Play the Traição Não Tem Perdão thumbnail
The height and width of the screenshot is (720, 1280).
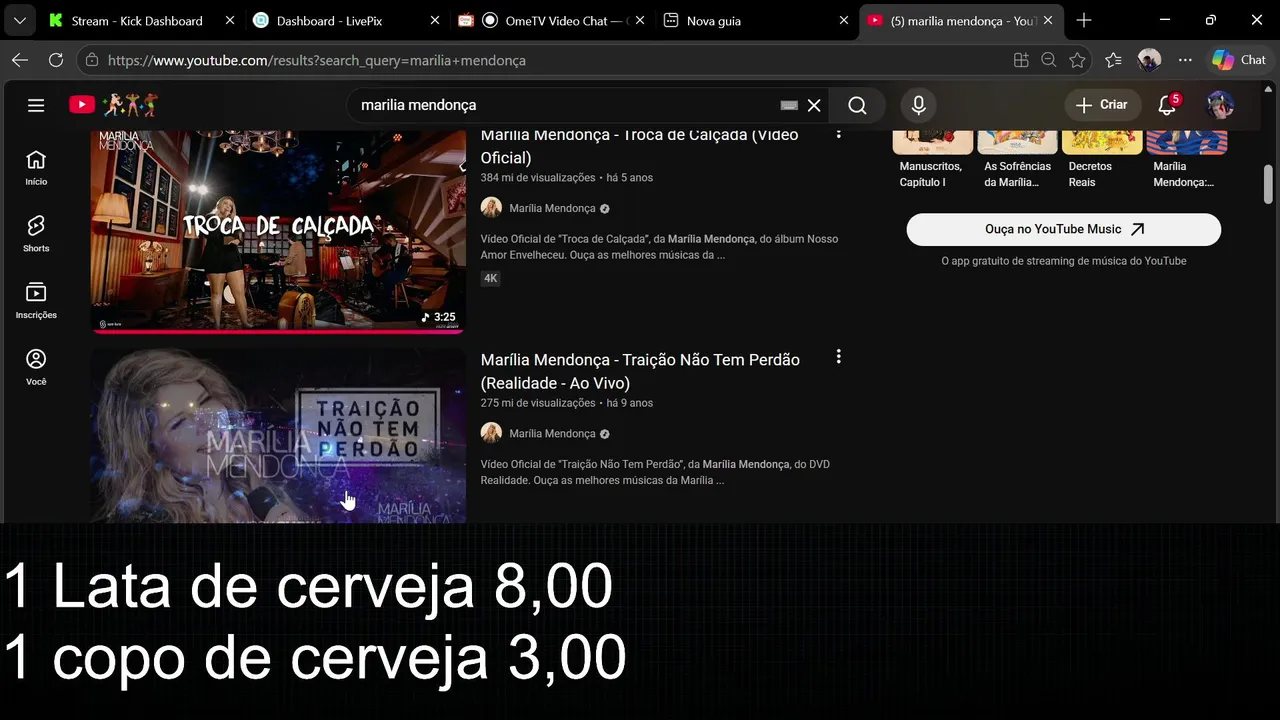coord(278,436)
